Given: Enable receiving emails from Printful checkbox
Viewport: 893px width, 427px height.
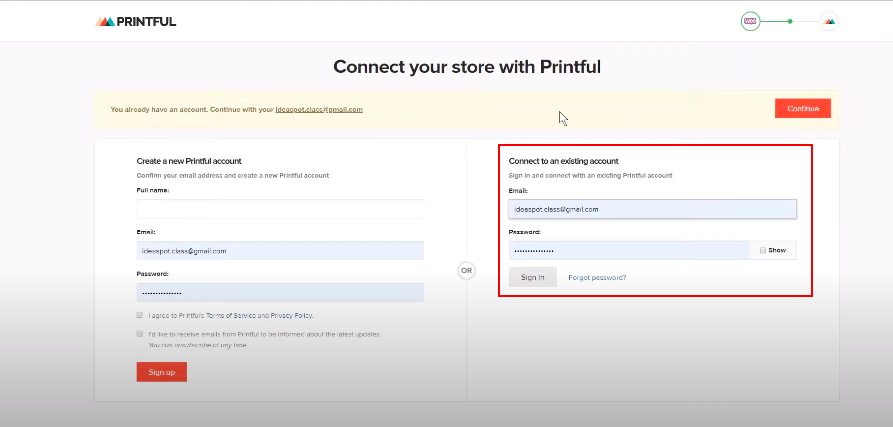Looking at the screenshot, I should coord(140,334).
